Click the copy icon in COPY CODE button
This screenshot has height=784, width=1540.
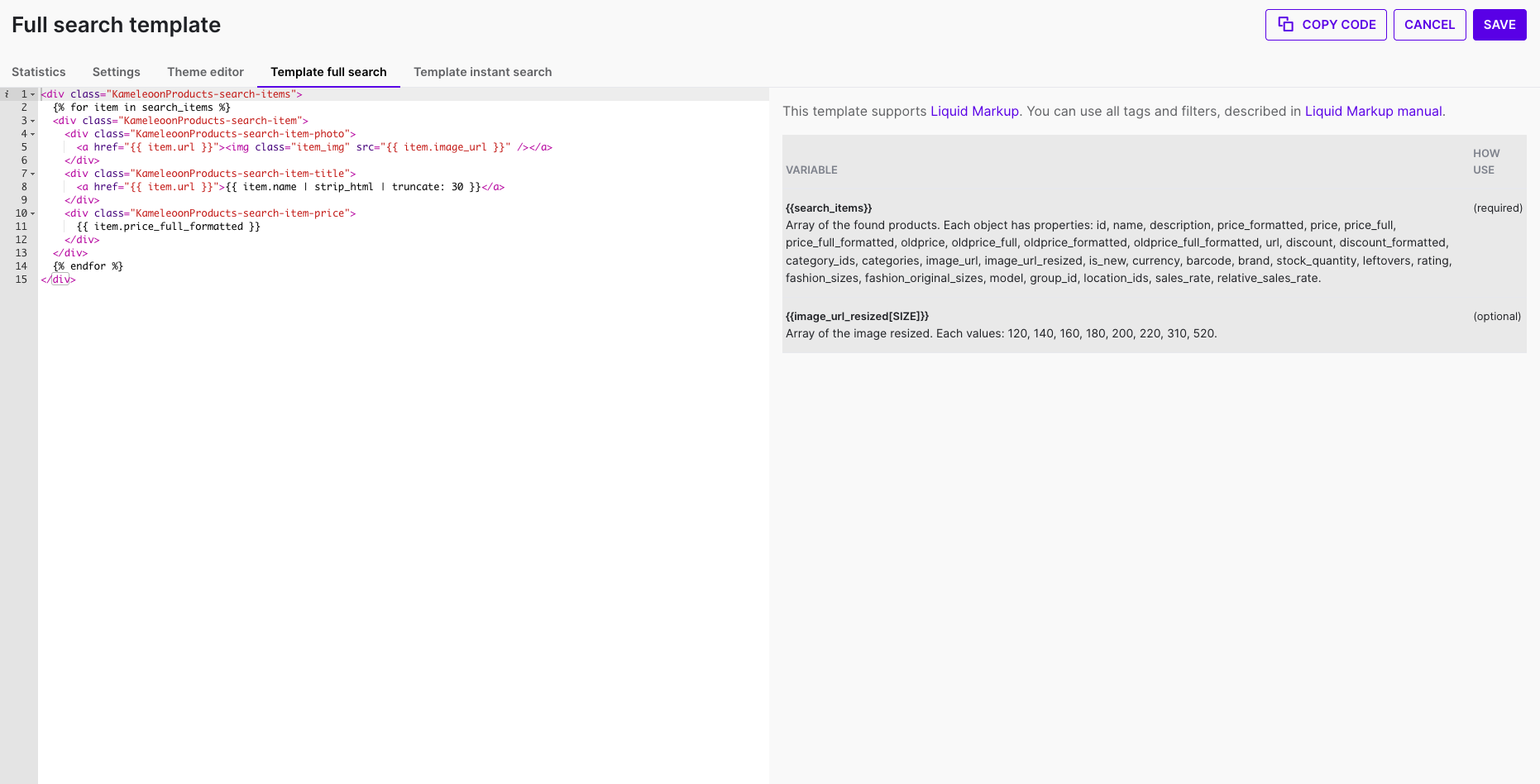coord(1285,24)
